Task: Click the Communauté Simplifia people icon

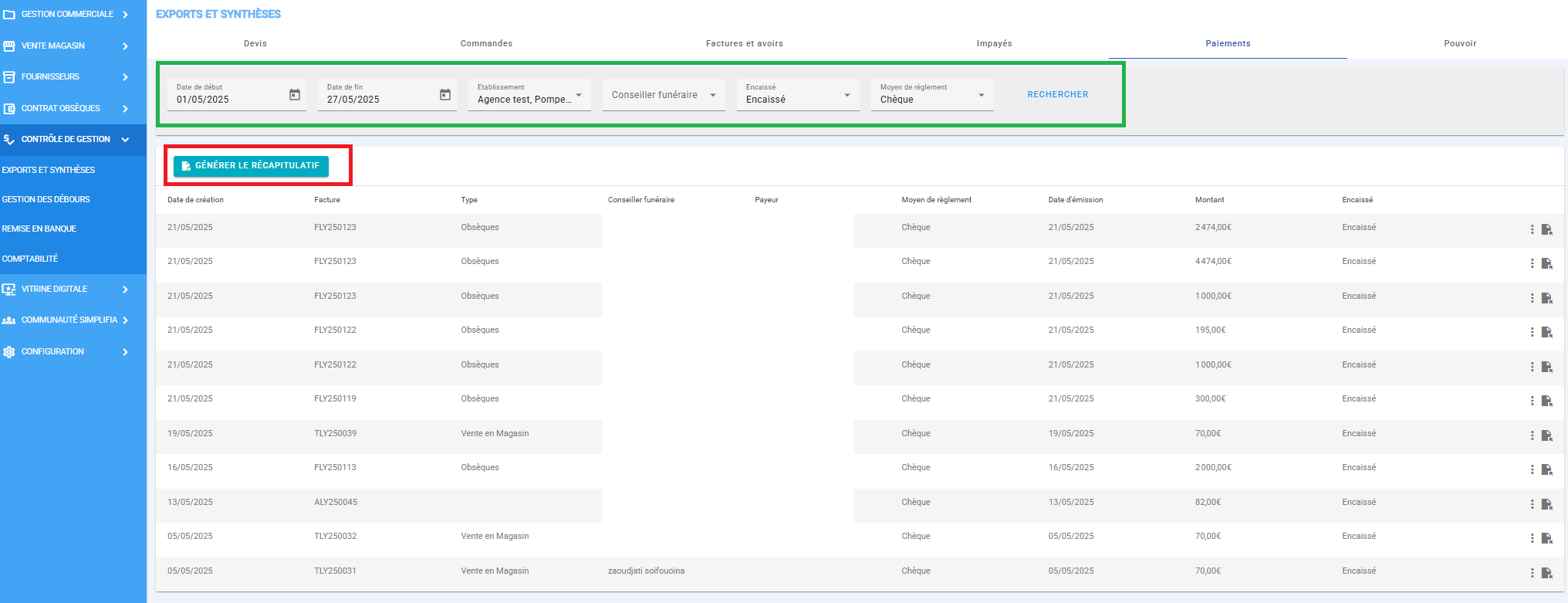Action: [9, 320]
